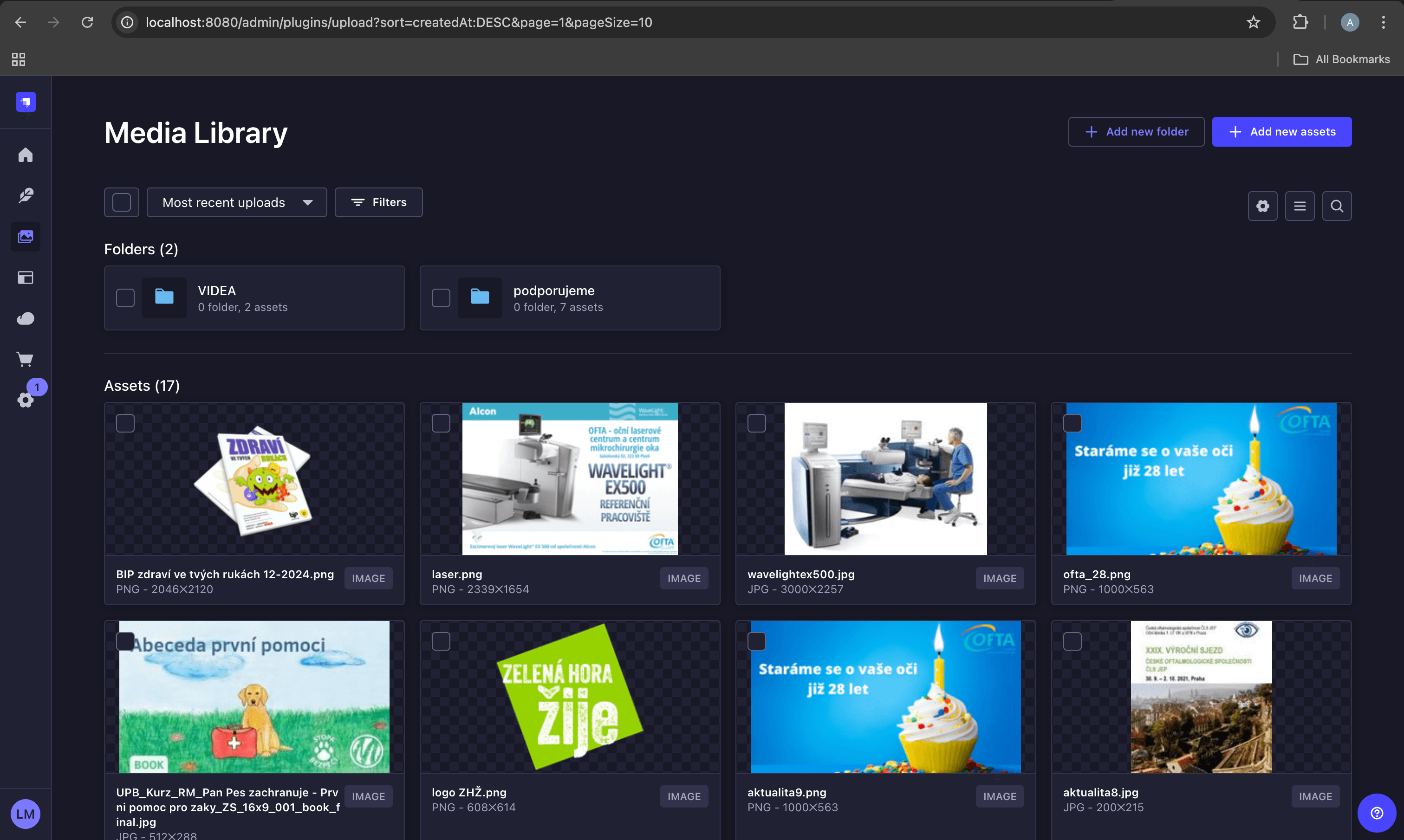Check the wavelightex500.jpg asset checkbox
Viewport: 1404px width, 840px height.
tap(756, 423)
